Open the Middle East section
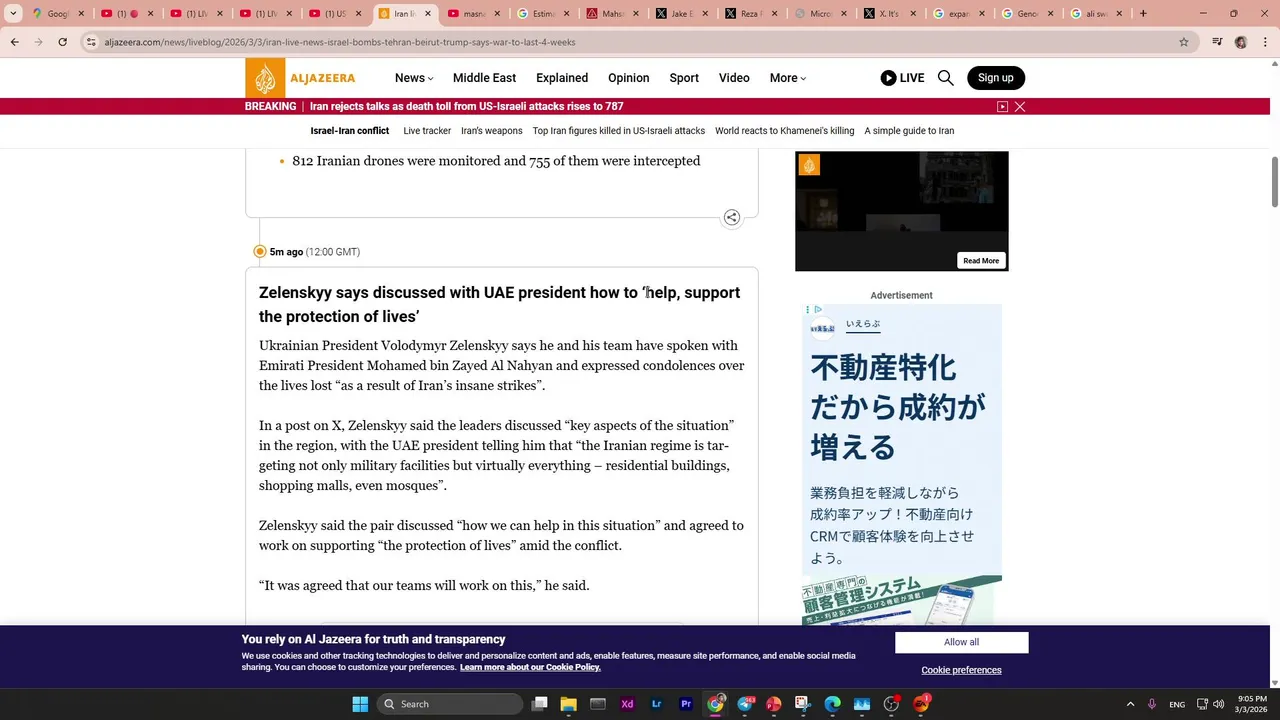The image size is (1280, 720). coord(484,78)
